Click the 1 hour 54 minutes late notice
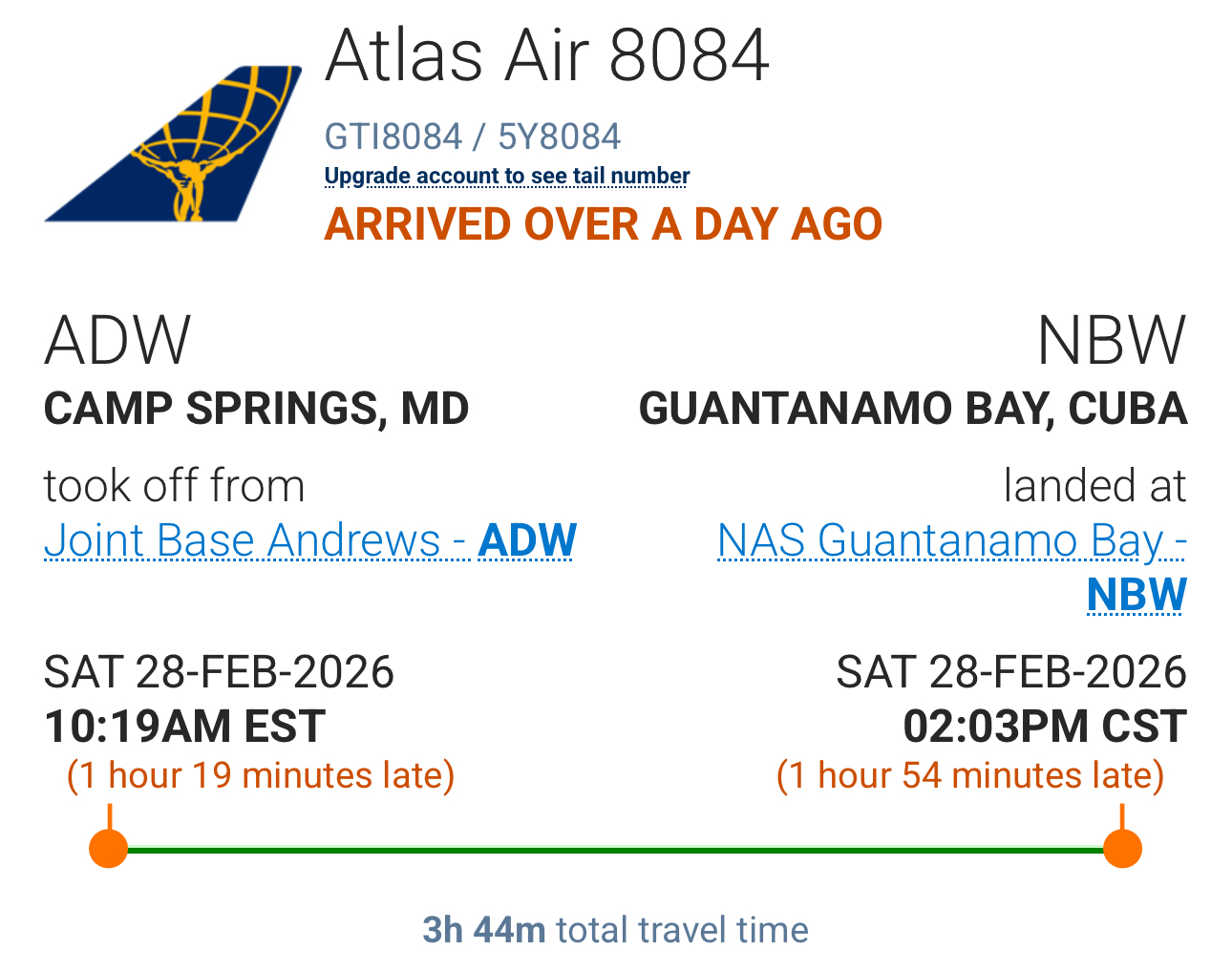Screen dimensions: 1232x971 click(970, 775)
